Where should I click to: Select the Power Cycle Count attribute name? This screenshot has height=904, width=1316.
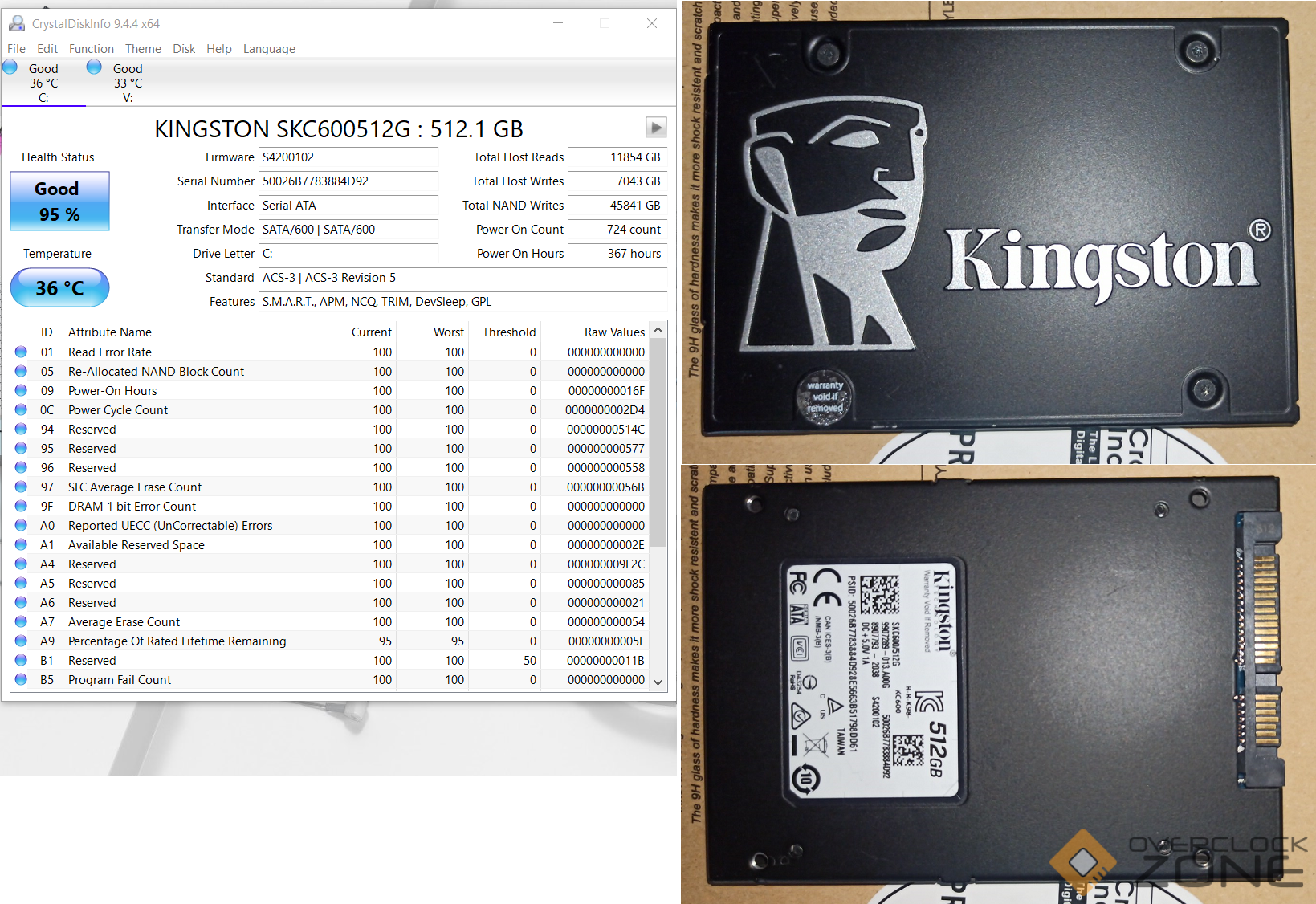pos(118,410)
